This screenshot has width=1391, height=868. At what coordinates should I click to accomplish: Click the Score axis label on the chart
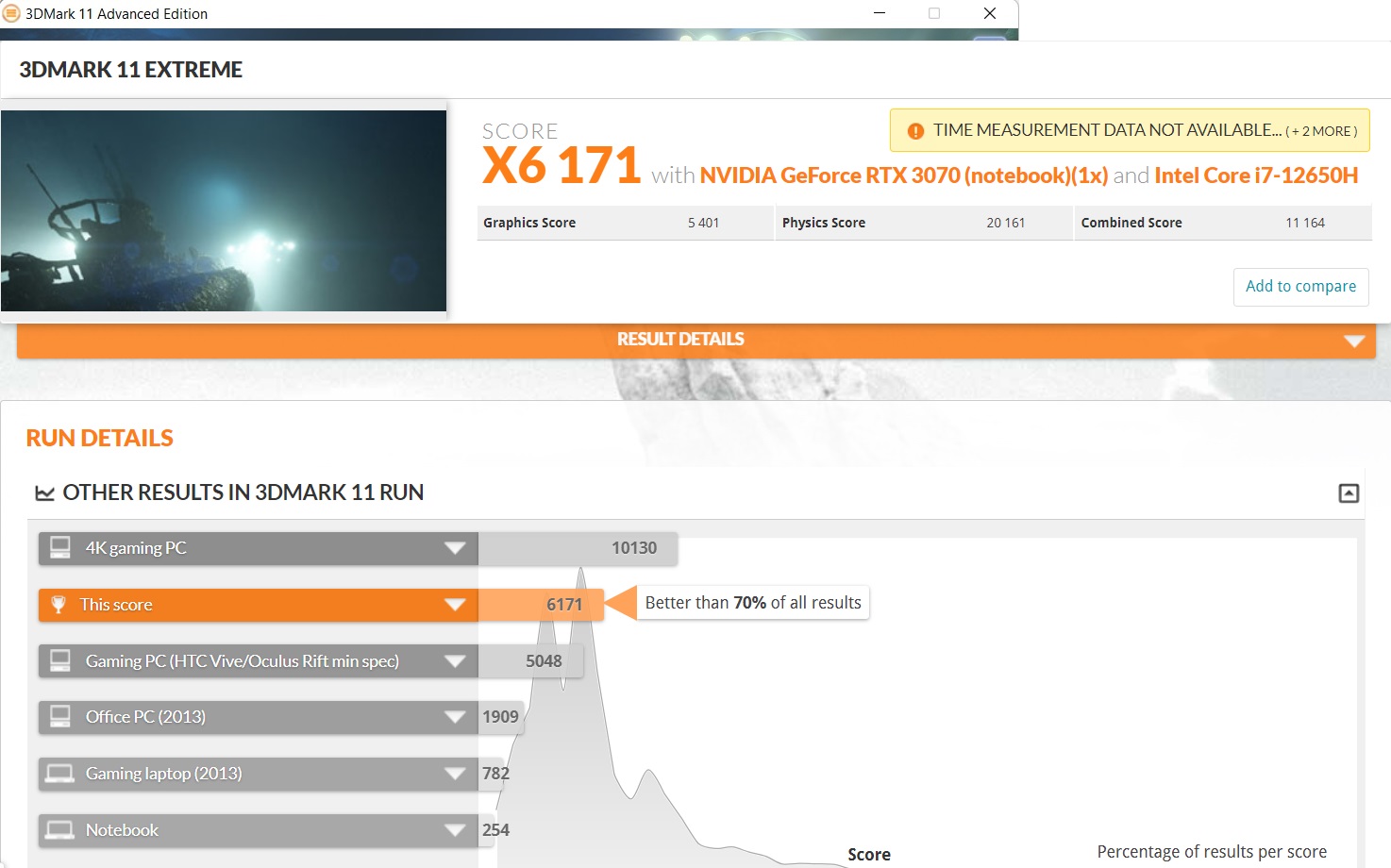point(869,855)
